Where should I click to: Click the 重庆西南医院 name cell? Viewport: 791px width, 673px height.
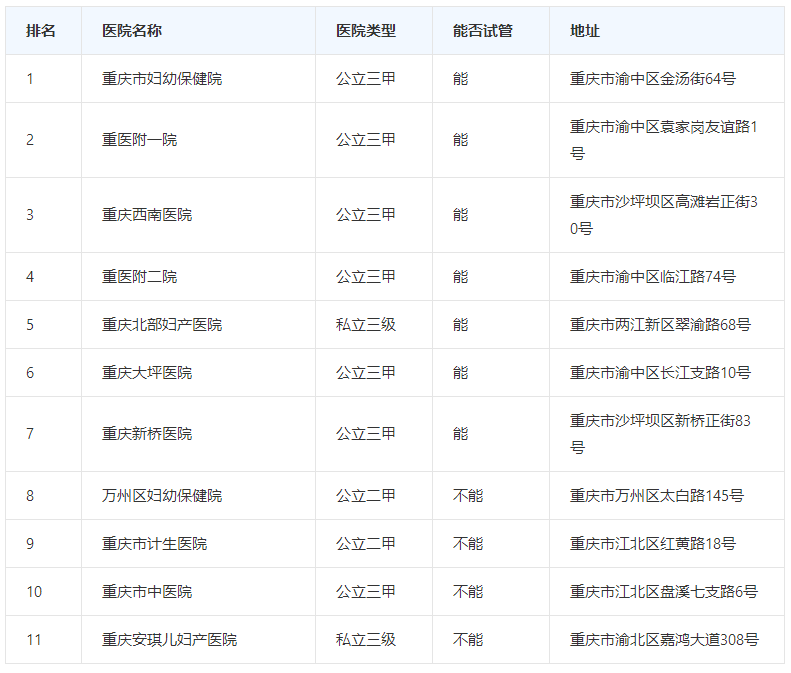click(147, 215)
